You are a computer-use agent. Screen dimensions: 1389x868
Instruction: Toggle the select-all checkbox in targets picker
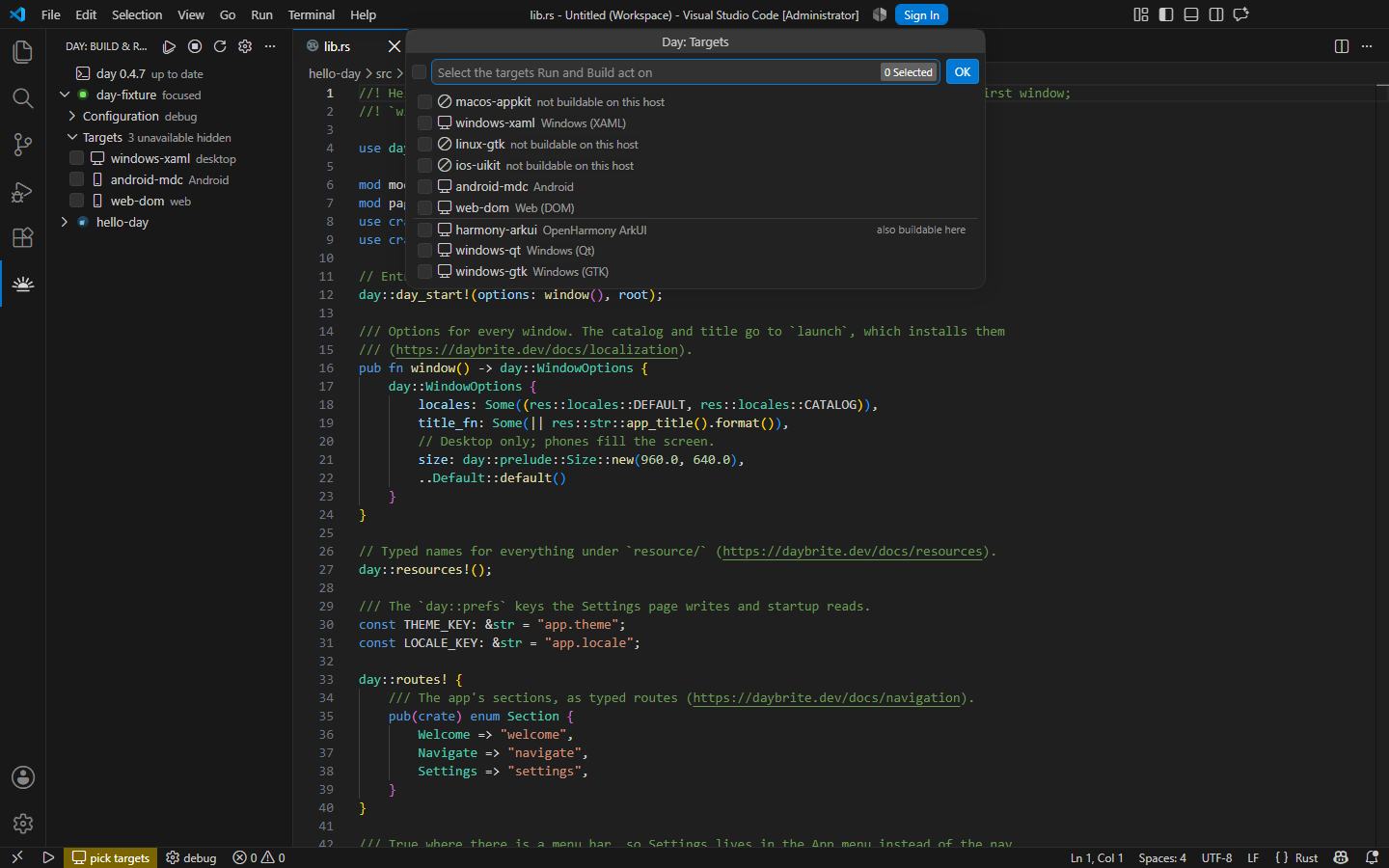click(420, 72)
